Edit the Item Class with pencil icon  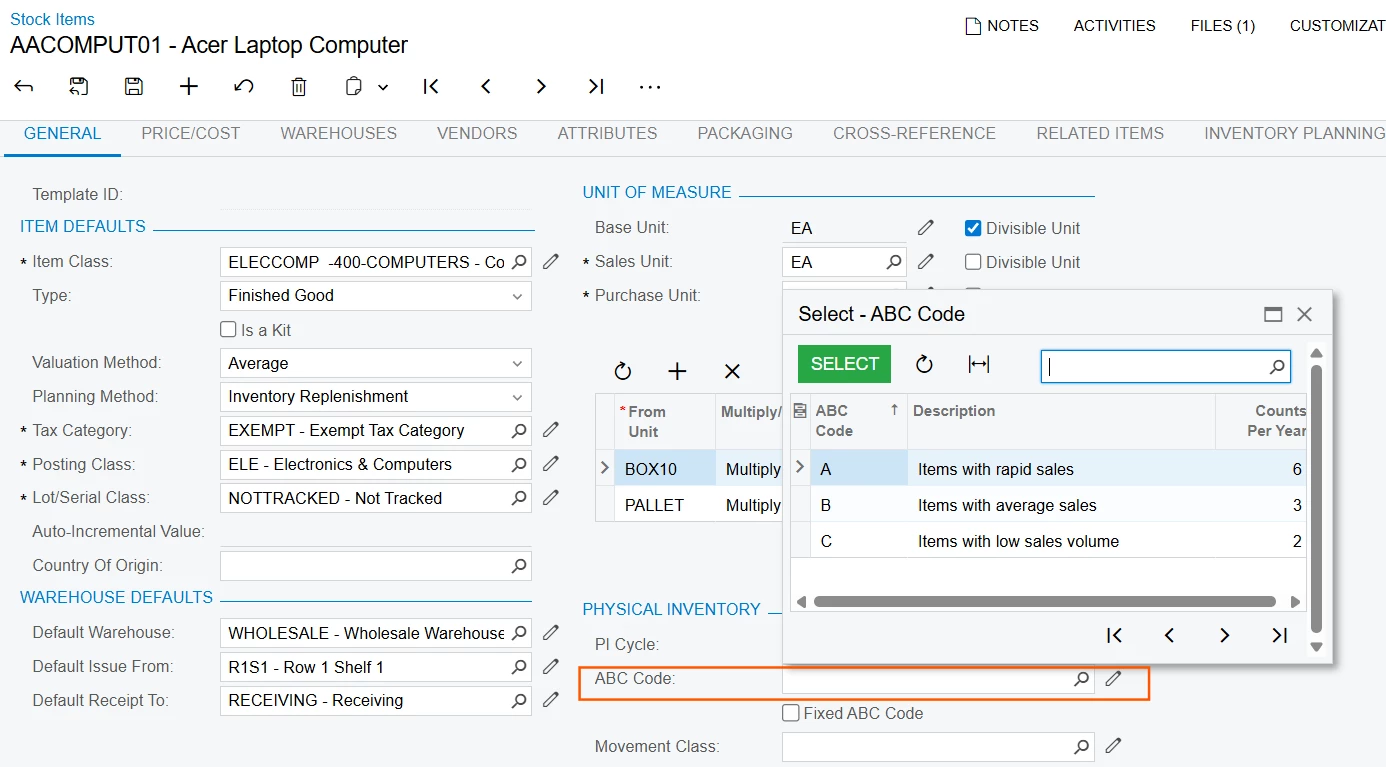551,262
